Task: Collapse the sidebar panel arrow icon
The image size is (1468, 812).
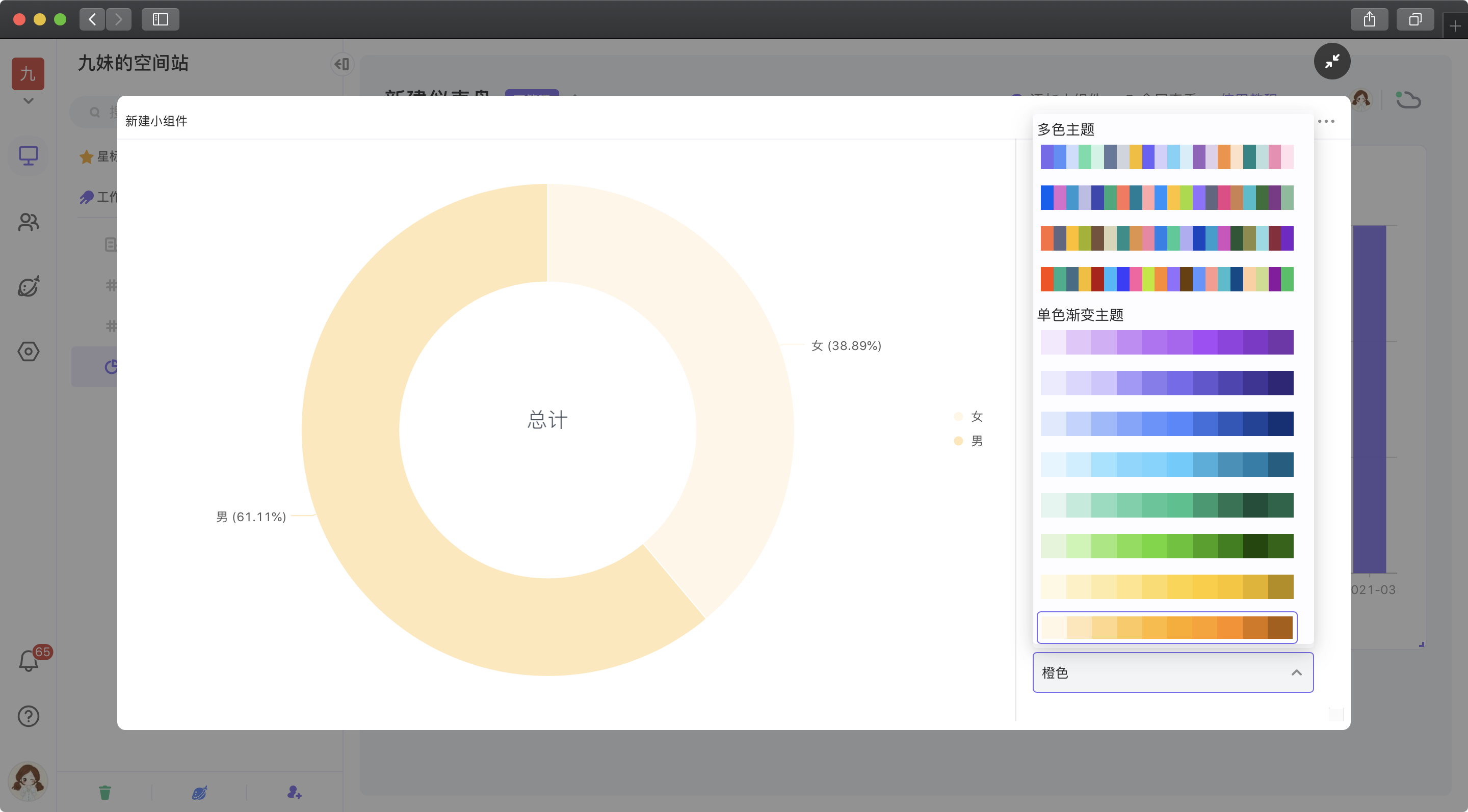Action: pos(342,64)
